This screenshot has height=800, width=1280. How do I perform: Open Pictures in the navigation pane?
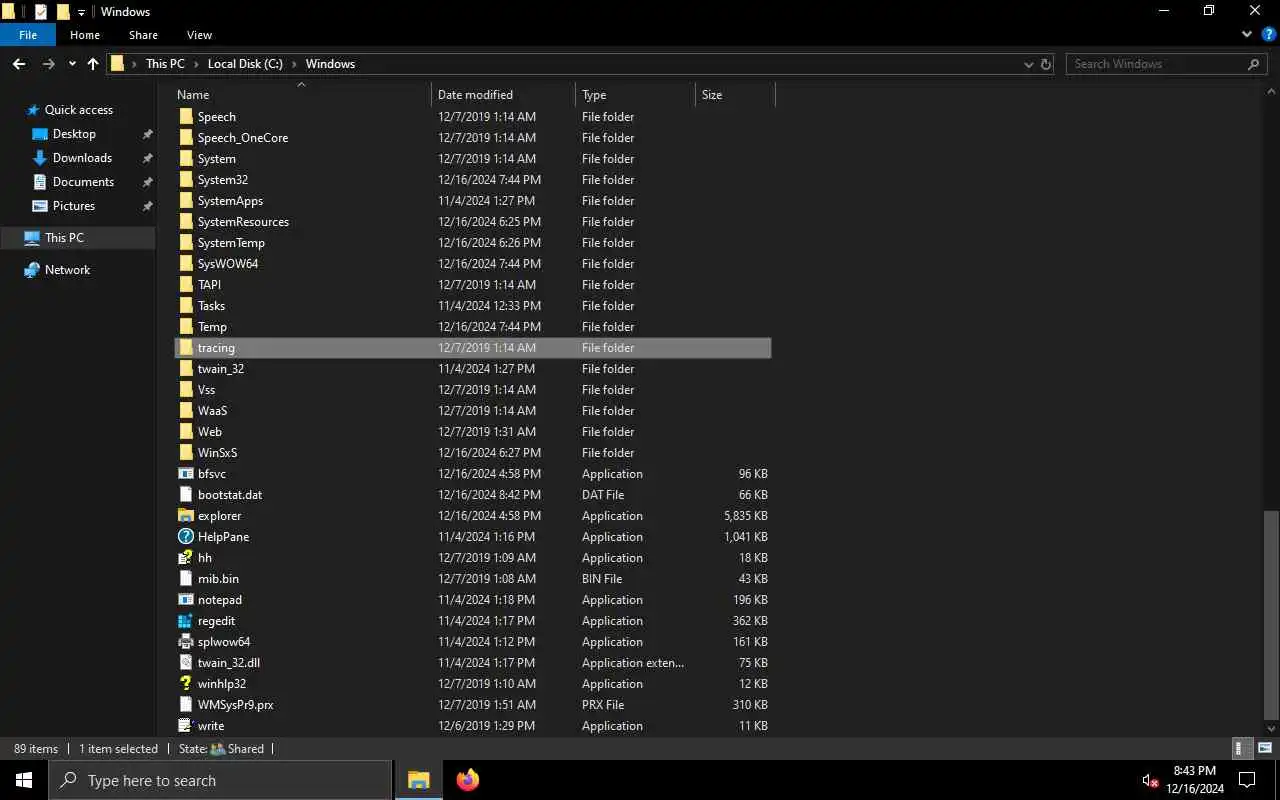[73, 206]
